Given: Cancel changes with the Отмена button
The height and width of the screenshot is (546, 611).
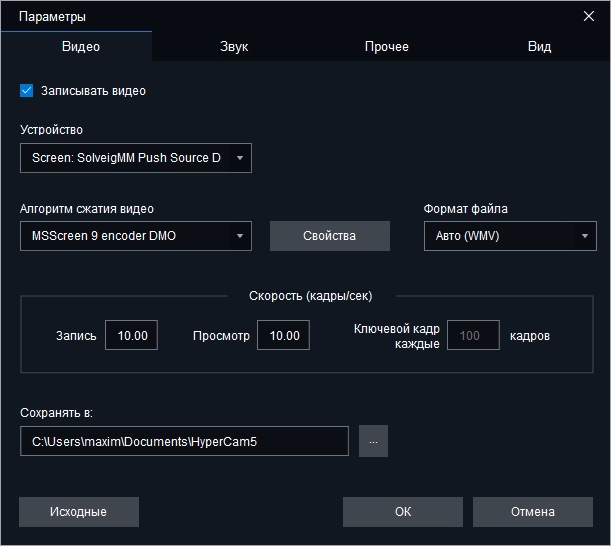Looking at the screenshot, I should tap(533, 512).
